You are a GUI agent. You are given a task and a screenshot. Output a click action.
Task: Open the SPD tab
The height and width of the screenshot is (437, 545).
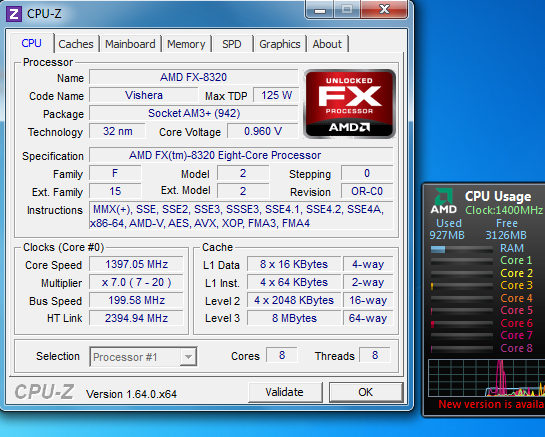pyautogui.click(x=232, y=44)
